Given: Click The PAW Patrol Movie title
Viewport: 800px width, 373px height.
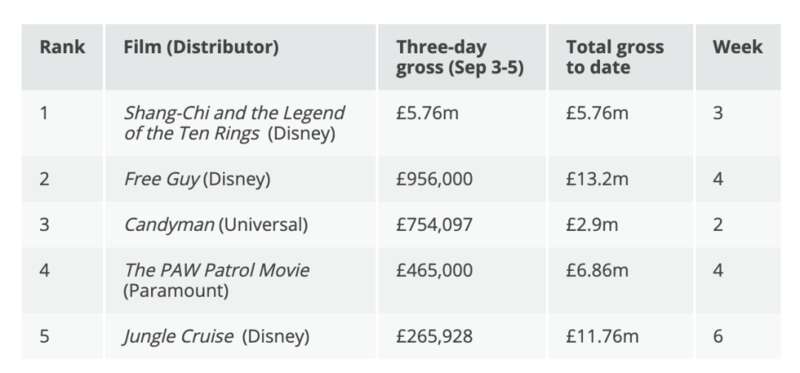Looking at the screenshot, I should pos(217,270).
